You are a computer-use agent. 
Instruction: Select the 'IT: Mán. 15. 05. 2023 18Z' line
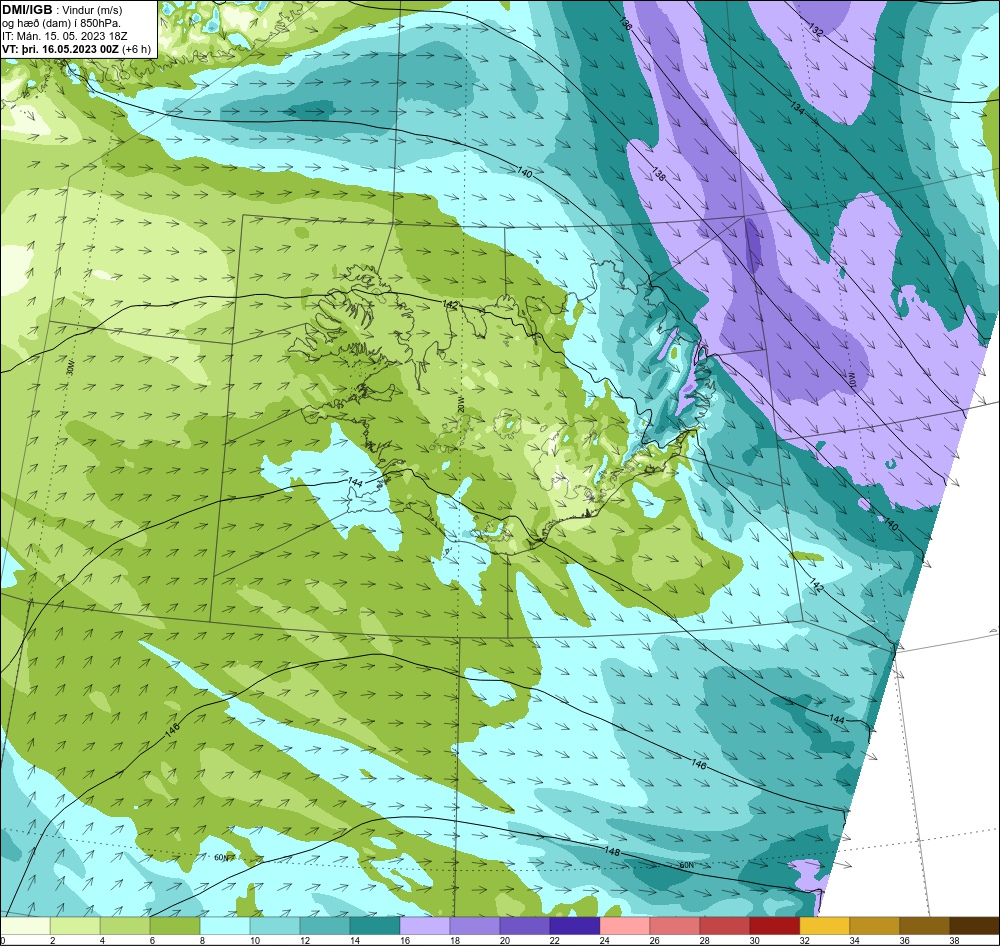coord(64,36)
